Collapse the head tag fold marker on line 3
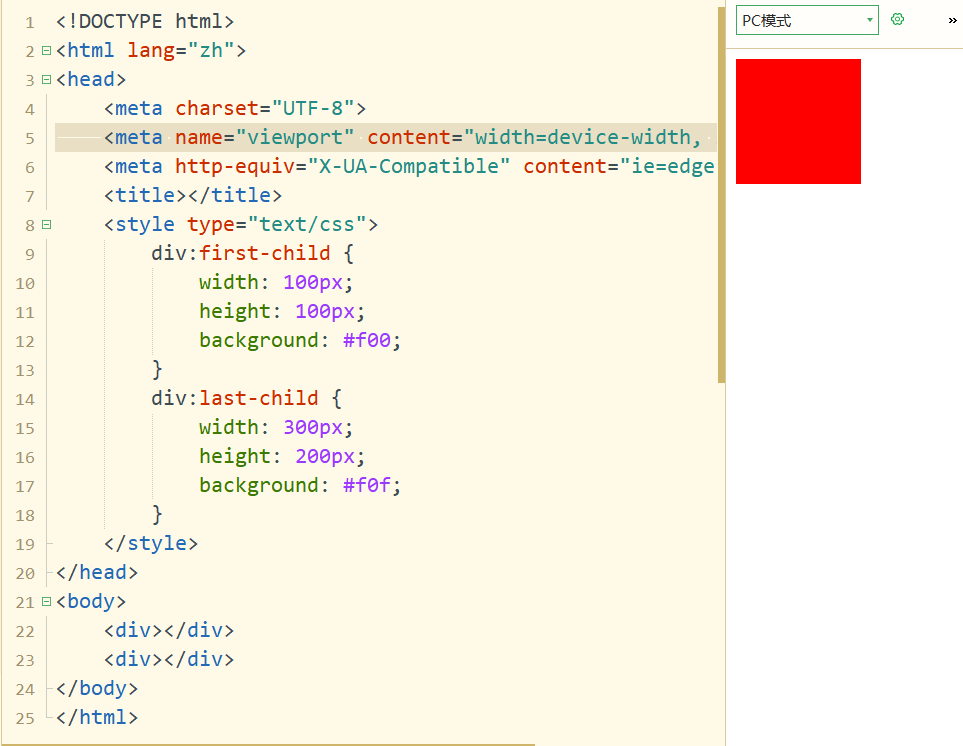The height and width of the screenshot is (746, 963). coord(46,79)
